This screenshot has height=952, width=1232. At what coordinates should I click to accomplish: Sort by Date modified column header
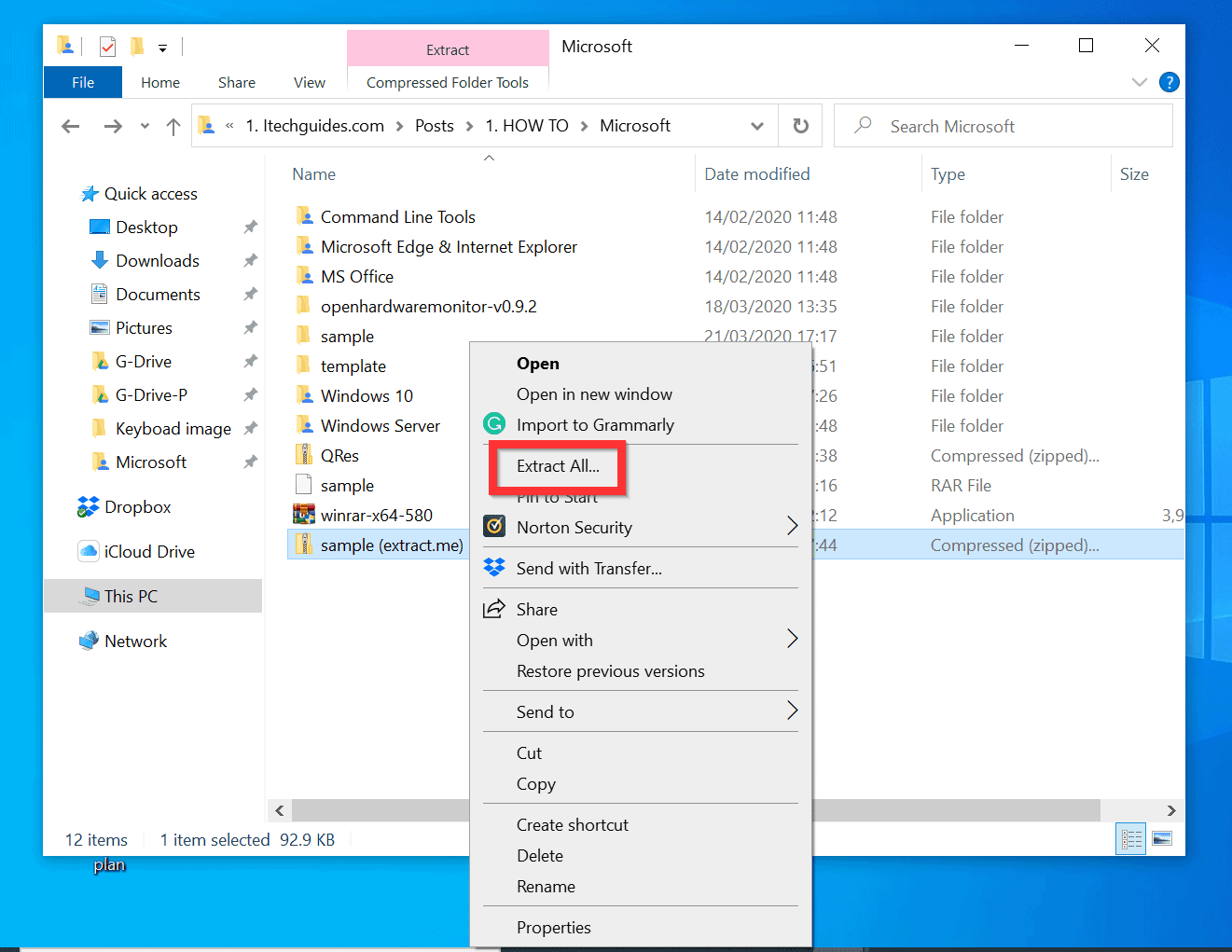click(x=756, y=174)
